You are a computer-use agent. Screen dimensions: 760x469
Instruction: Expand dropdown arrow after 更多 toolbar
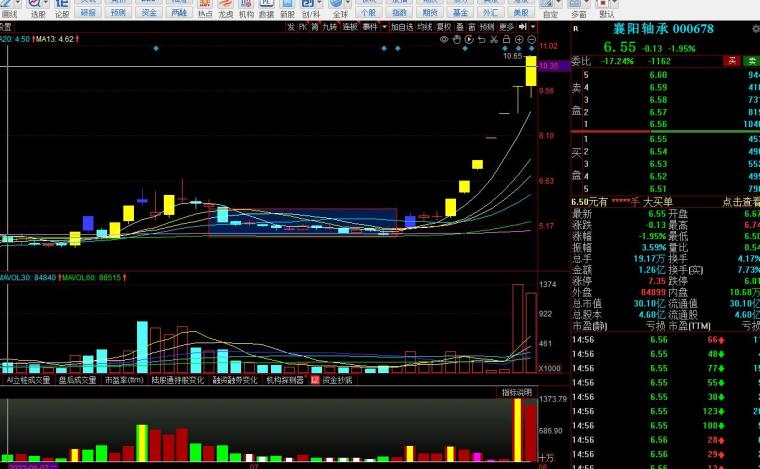(x=533, y=27)
